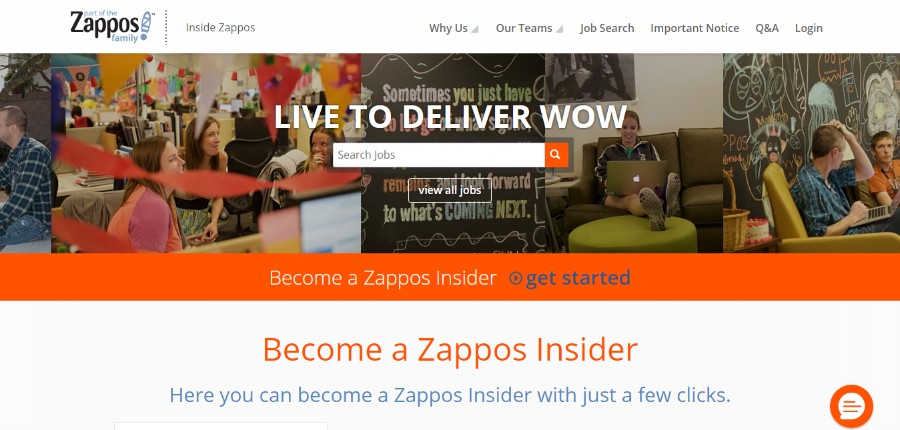The width and height of the screenshot is (900, 430).
Task: Click the play arrow icon beside get started
Action: click(x=515, y=278)
